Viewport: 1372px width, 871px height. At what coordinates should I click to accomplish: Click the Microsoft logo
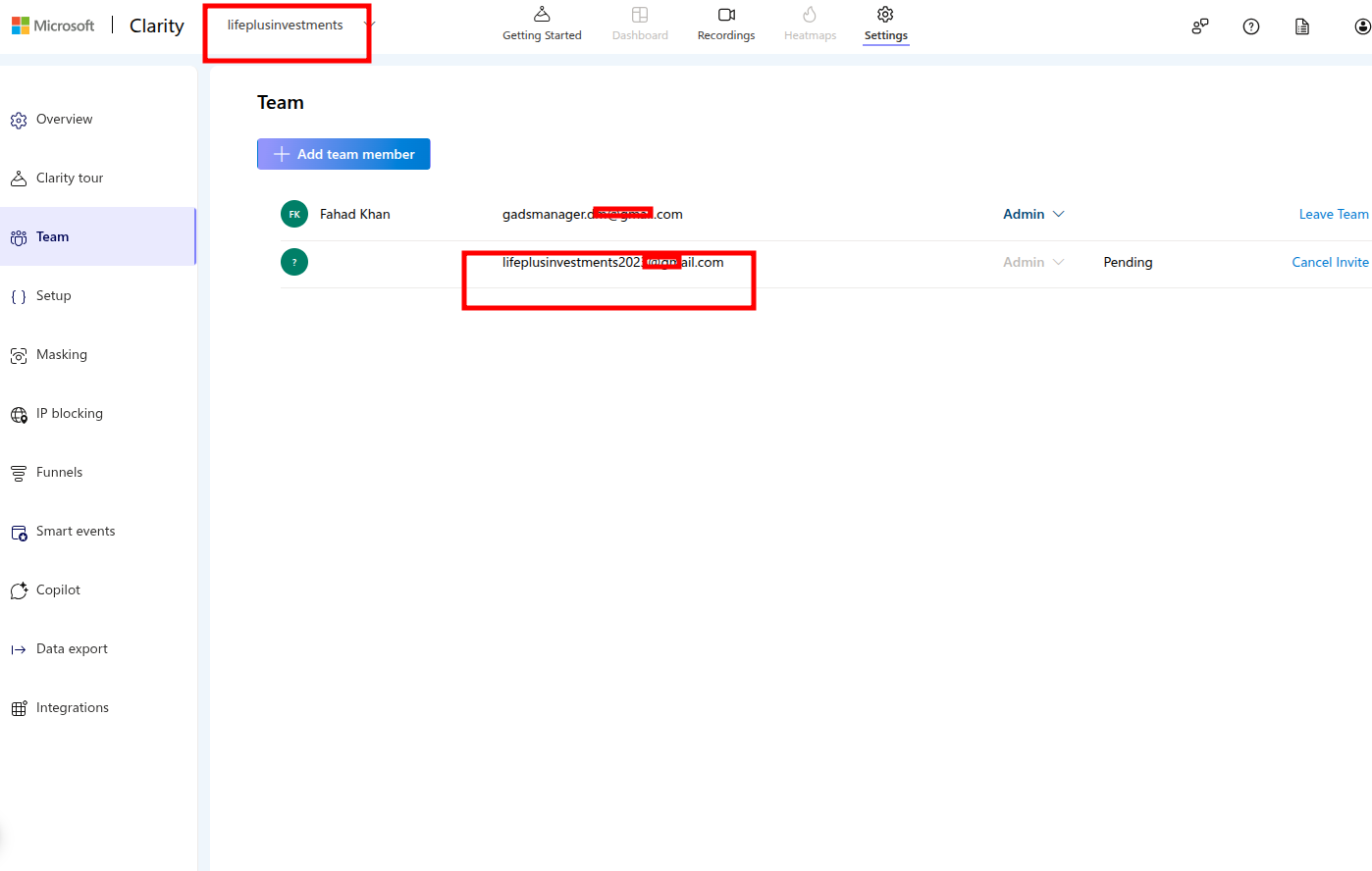pos(53,26)
